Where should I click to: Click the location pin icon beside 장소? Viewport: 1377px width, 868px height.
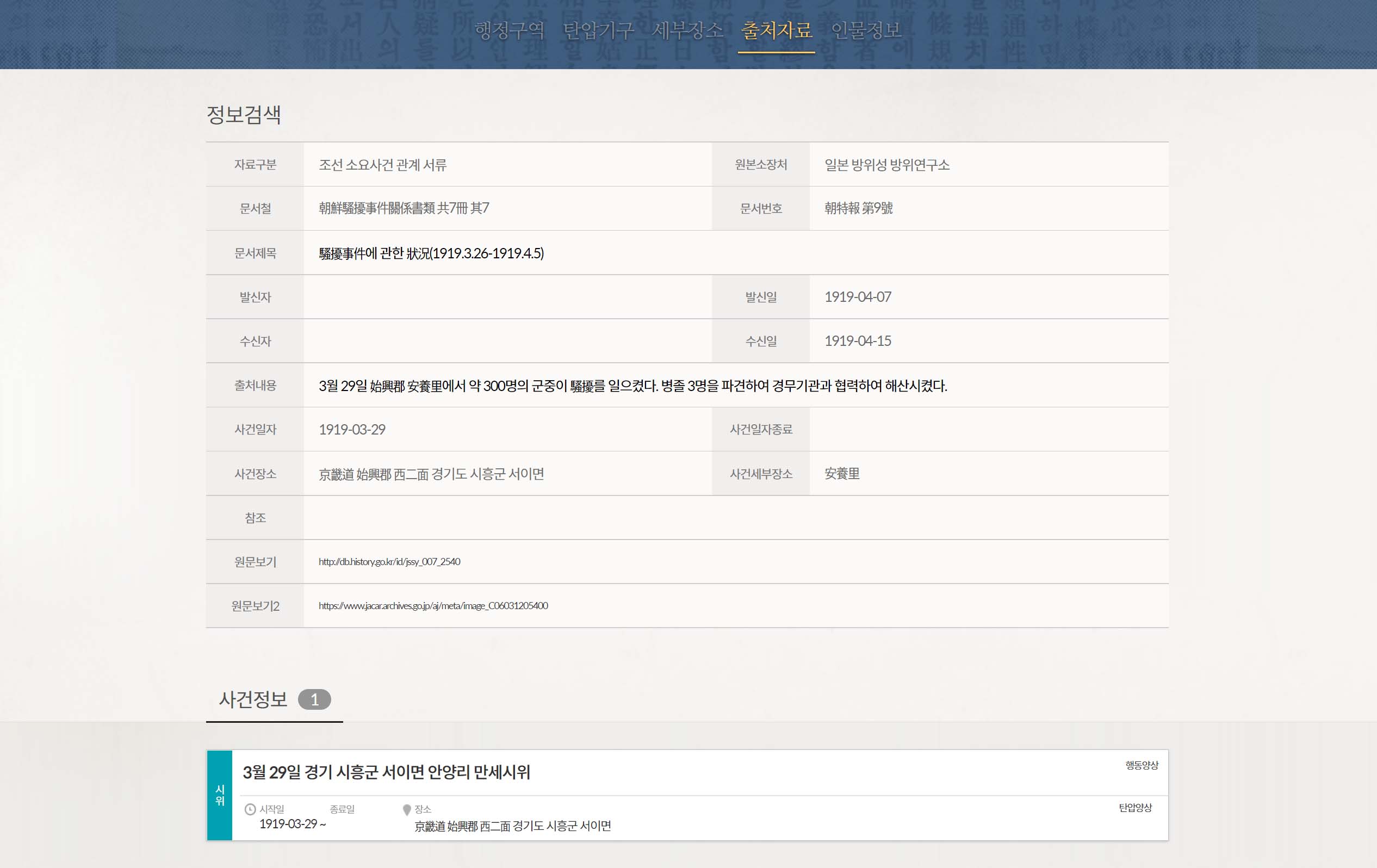click(x=407, y=809)
